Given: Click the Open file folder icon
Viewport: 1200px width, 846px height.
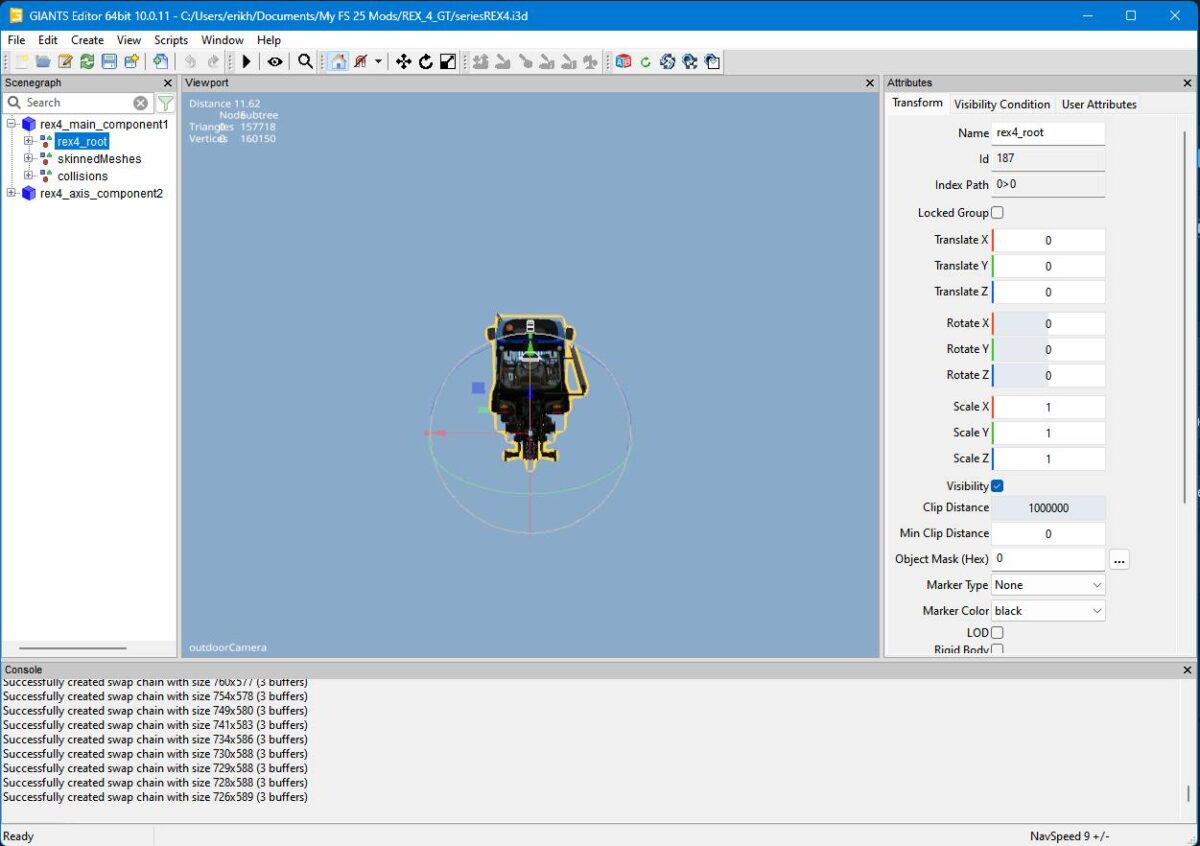Looking at the screenshot, I should pos(43,62).
